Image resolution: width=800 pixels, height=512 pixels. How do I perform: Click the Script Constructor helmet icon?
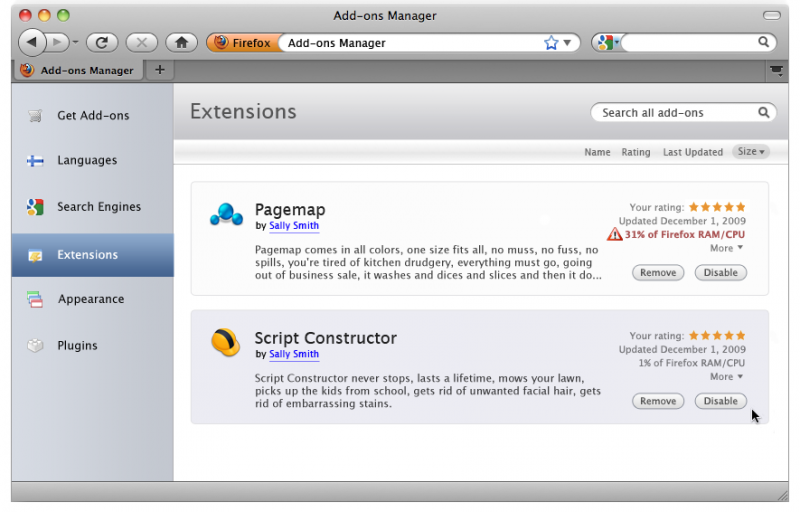pos(225,343)
